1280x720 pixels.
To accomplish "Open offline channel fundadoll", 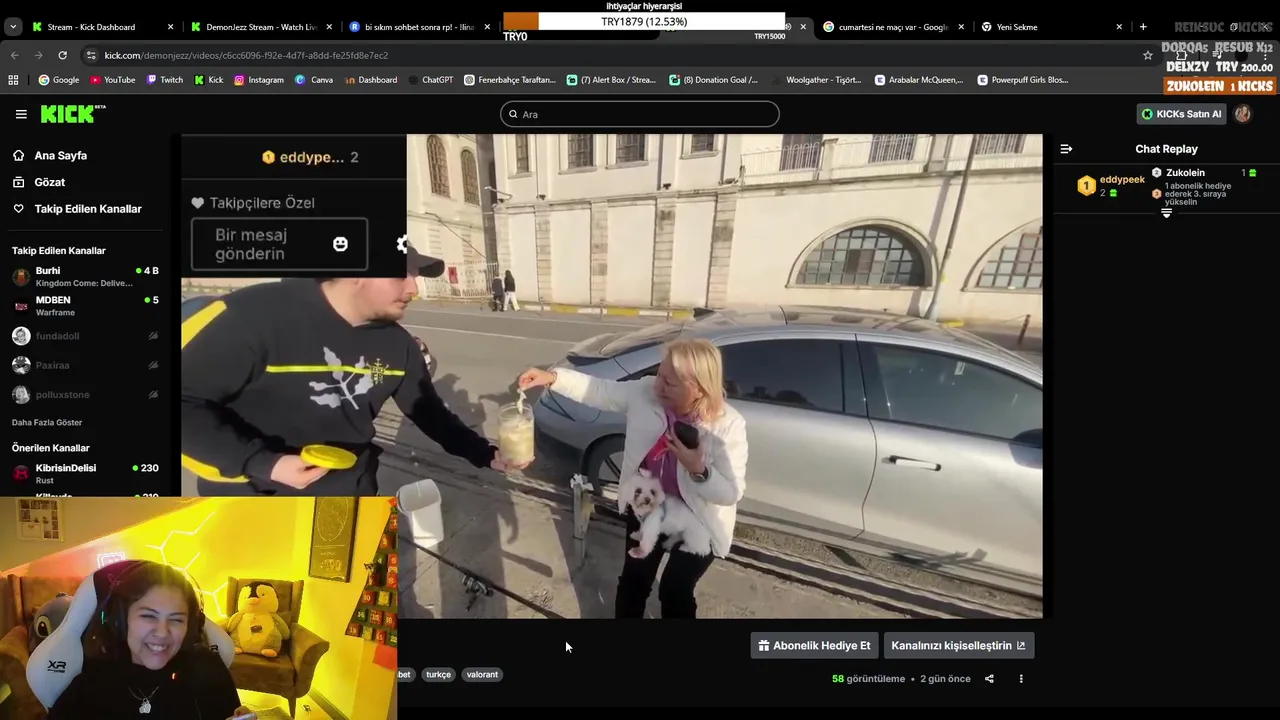I will click(x=85, y=336).
